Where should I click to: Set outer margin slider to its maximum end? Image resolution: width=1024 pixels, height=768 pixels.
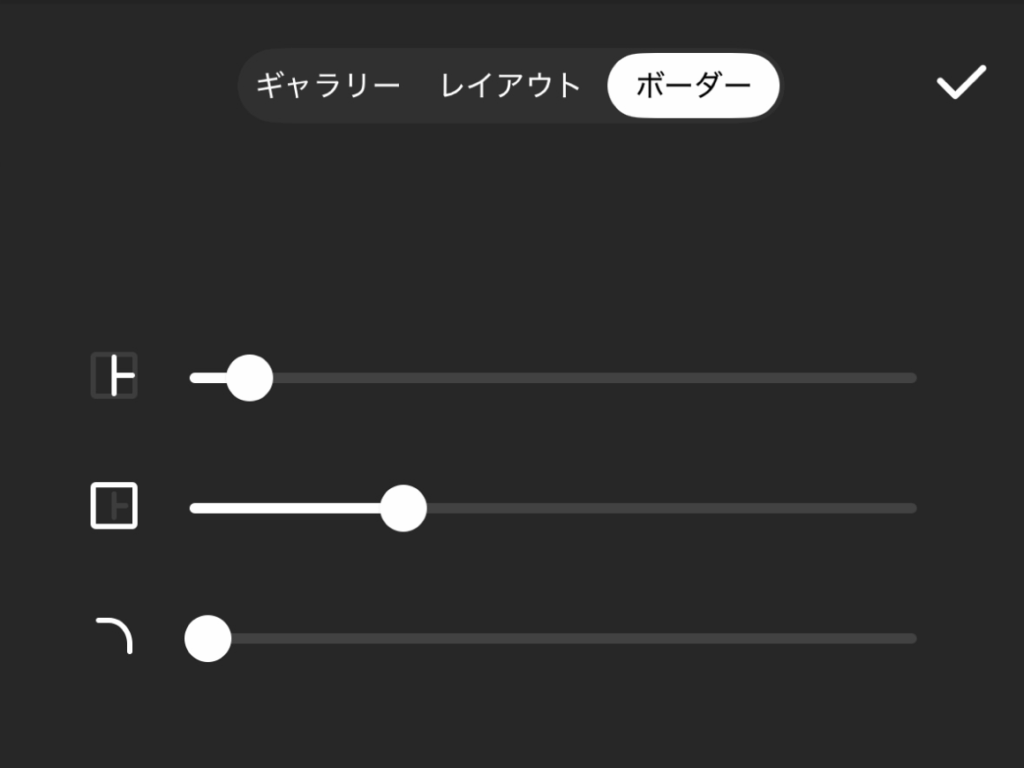pyautogui.click(x=913, y=508)
